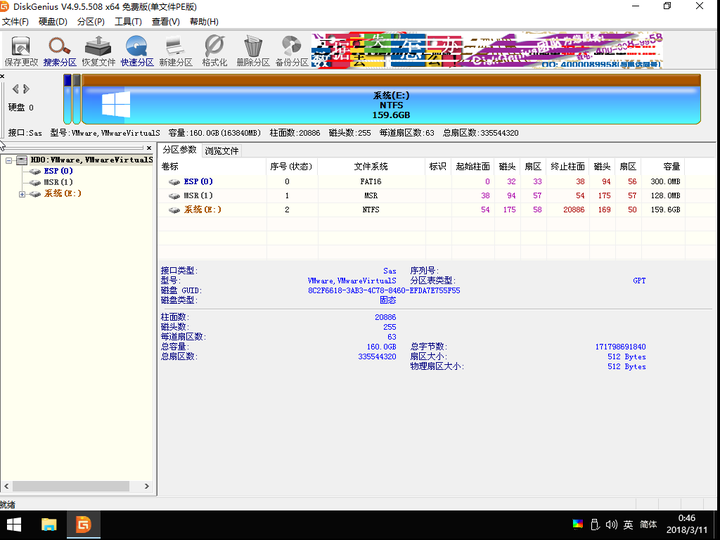Toggle 简体 simplified Chinese IME indicator
This screenshot has height=540, width=720.
pyautogui.click(x=648, y=524)
